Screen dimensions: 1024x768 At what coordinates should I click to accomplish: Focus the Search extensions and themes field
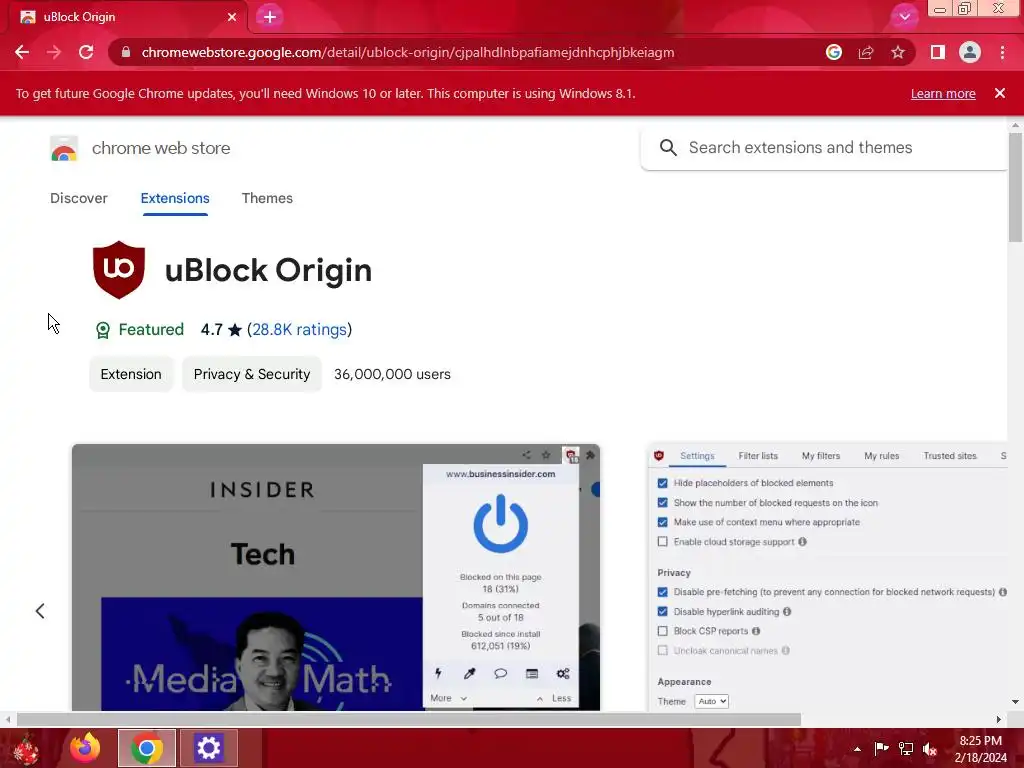click(x=824, y=148)
